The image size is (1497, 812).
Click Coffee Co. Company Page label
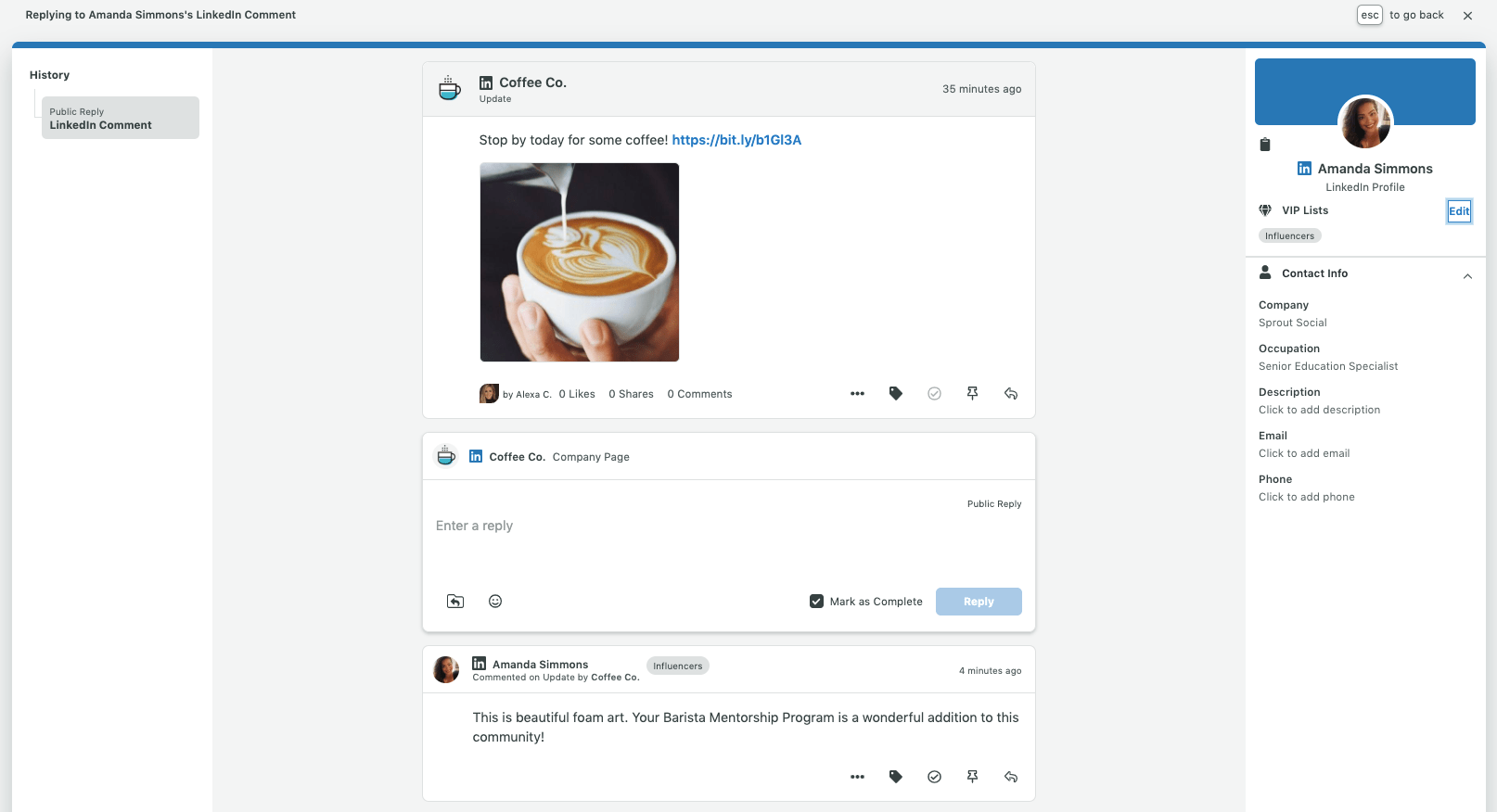point(559,457)
